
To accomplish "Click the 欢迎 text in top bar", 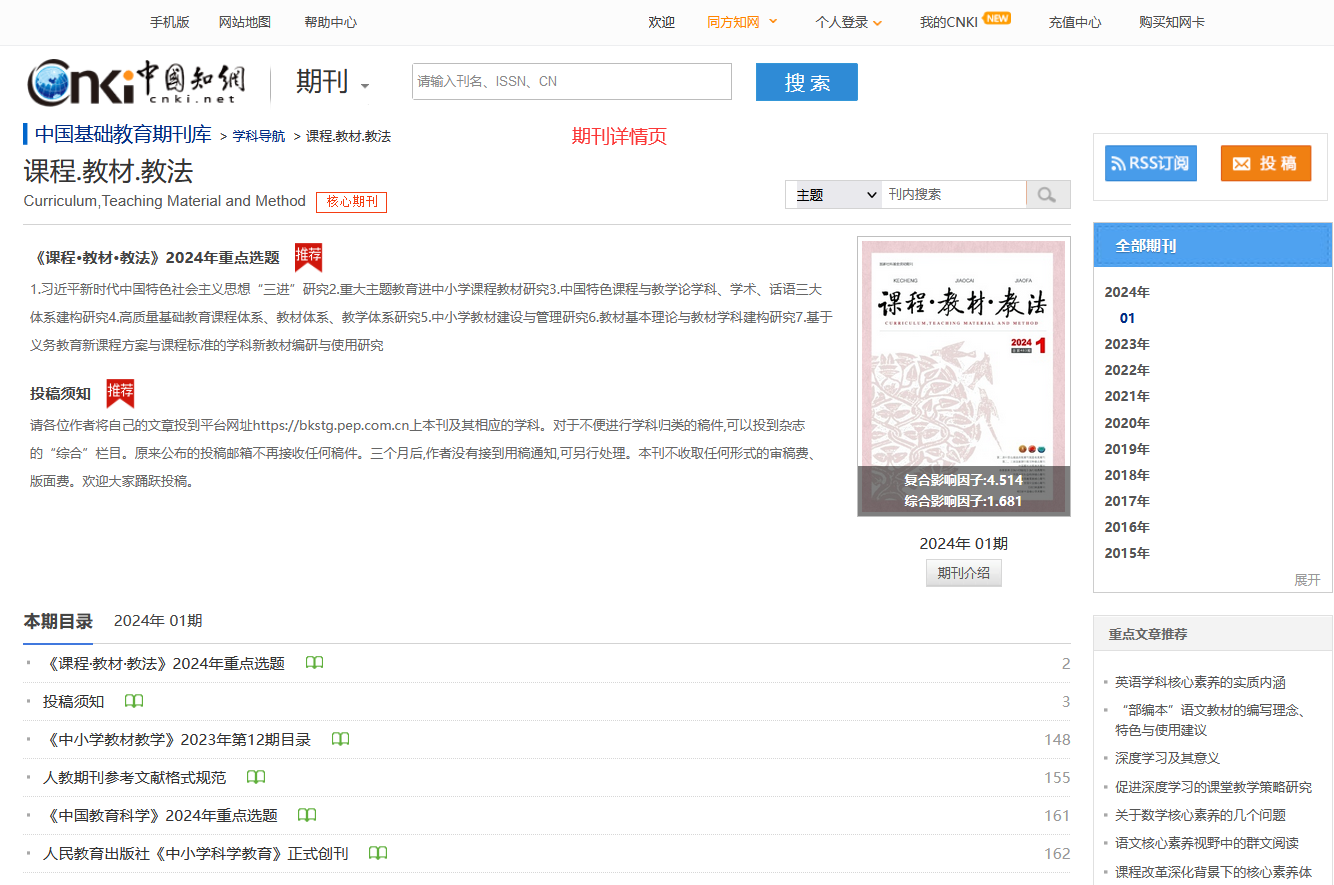I will pyautogui.click(x=661, y=22).
